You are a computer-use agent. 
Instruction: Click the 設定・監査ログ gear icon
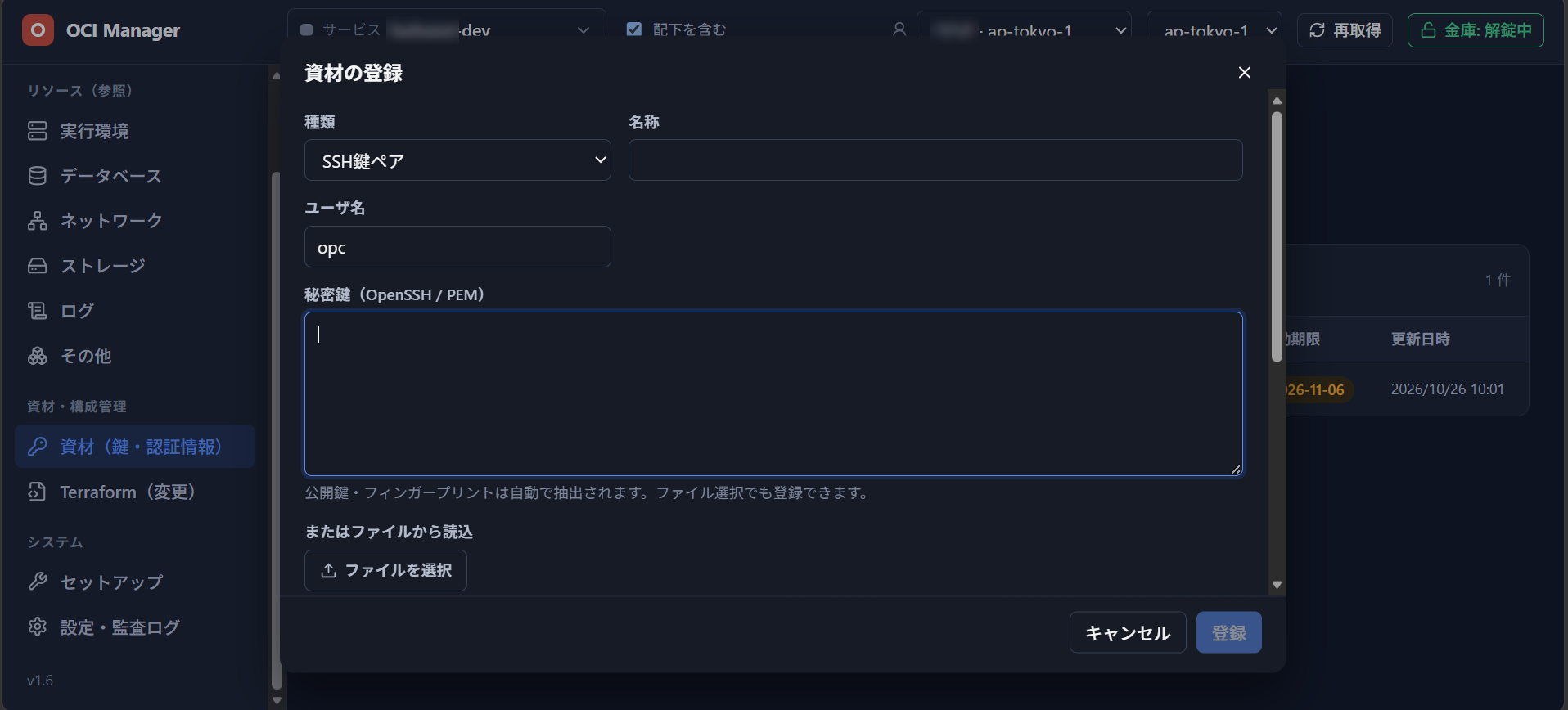click(x=38, y=627)
